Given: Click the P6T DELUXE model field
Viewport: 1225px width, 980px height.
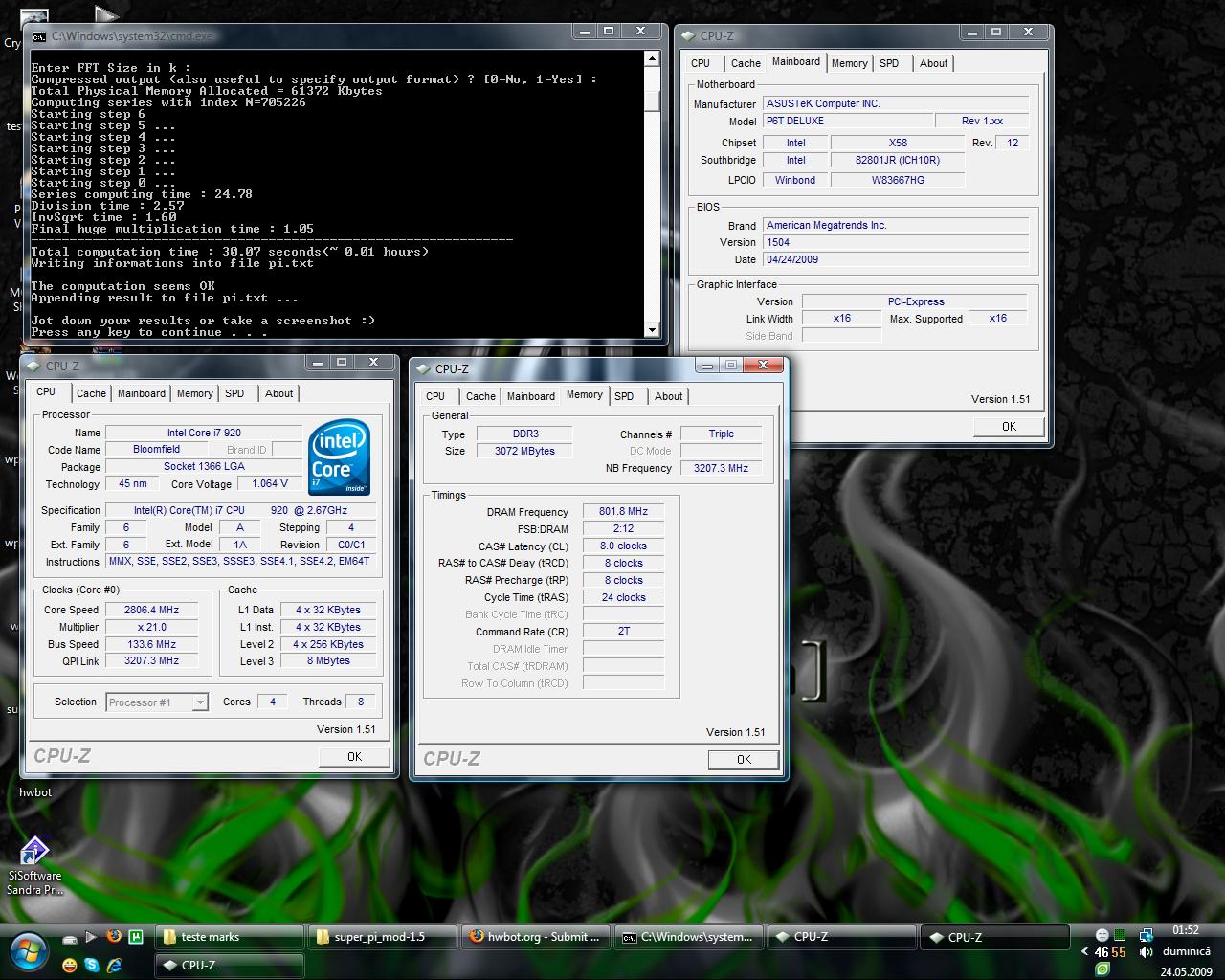Looking at the screenshot, I should (848, 121).
